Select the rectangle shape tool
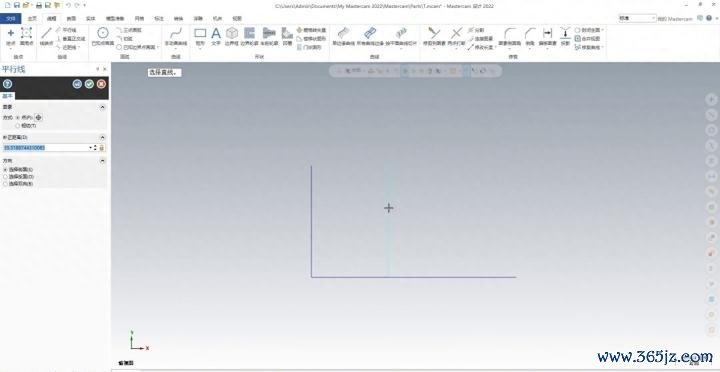The height and width of the screenshot is (372, 720). (x=200, y=36)
